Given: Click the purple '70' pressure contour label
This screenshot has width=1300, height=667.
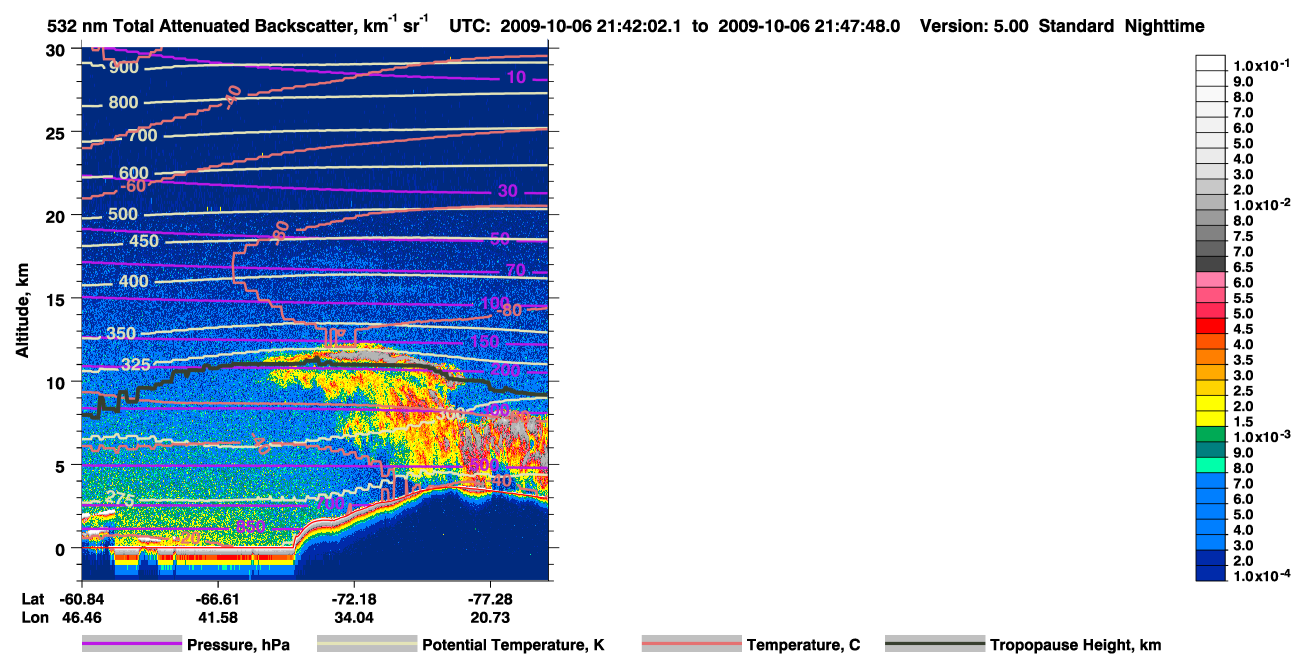Looking at the screenshot, I should point(516,270).
